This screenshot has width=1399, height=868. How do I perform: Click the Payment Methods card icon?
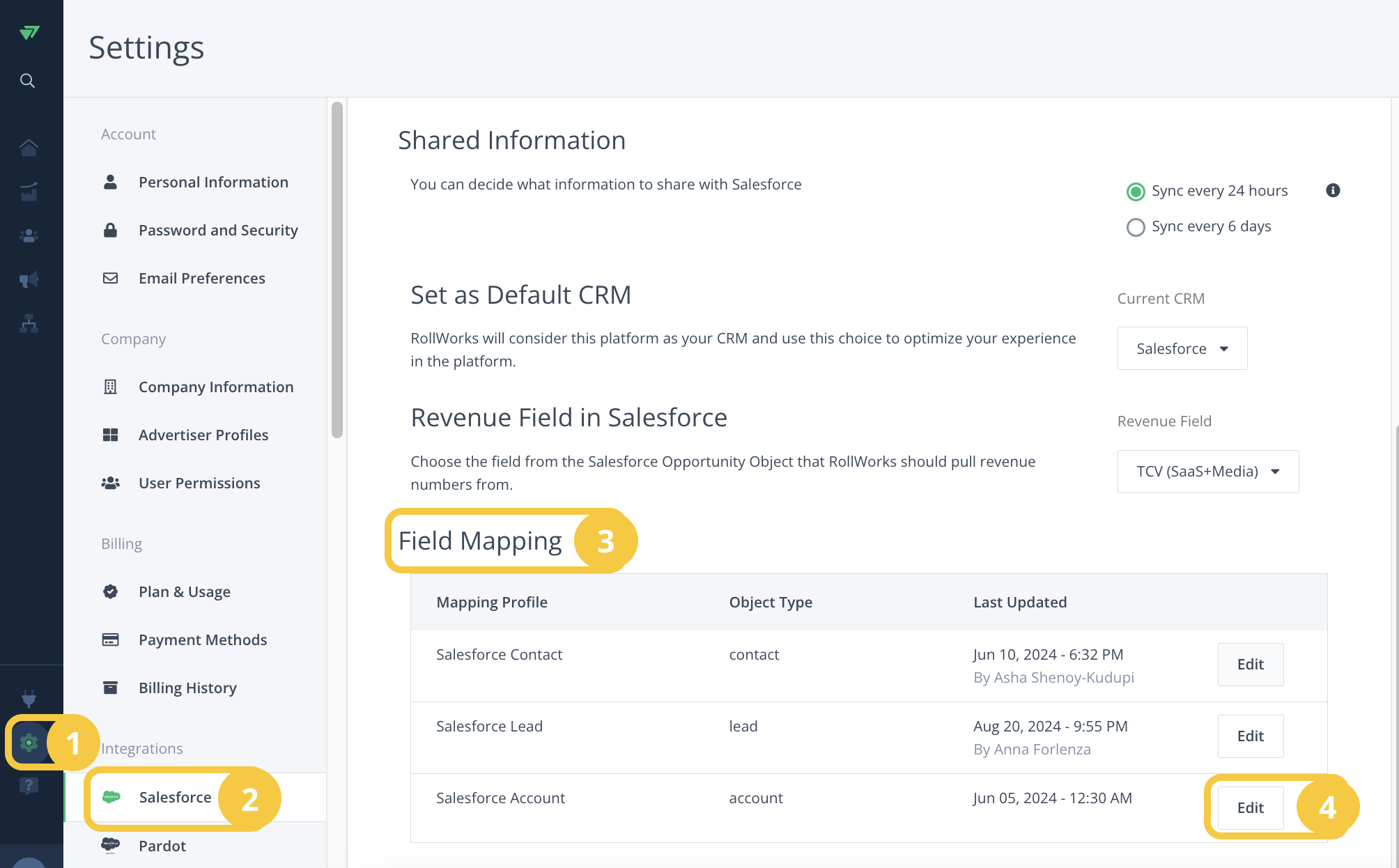click(110, 640)
